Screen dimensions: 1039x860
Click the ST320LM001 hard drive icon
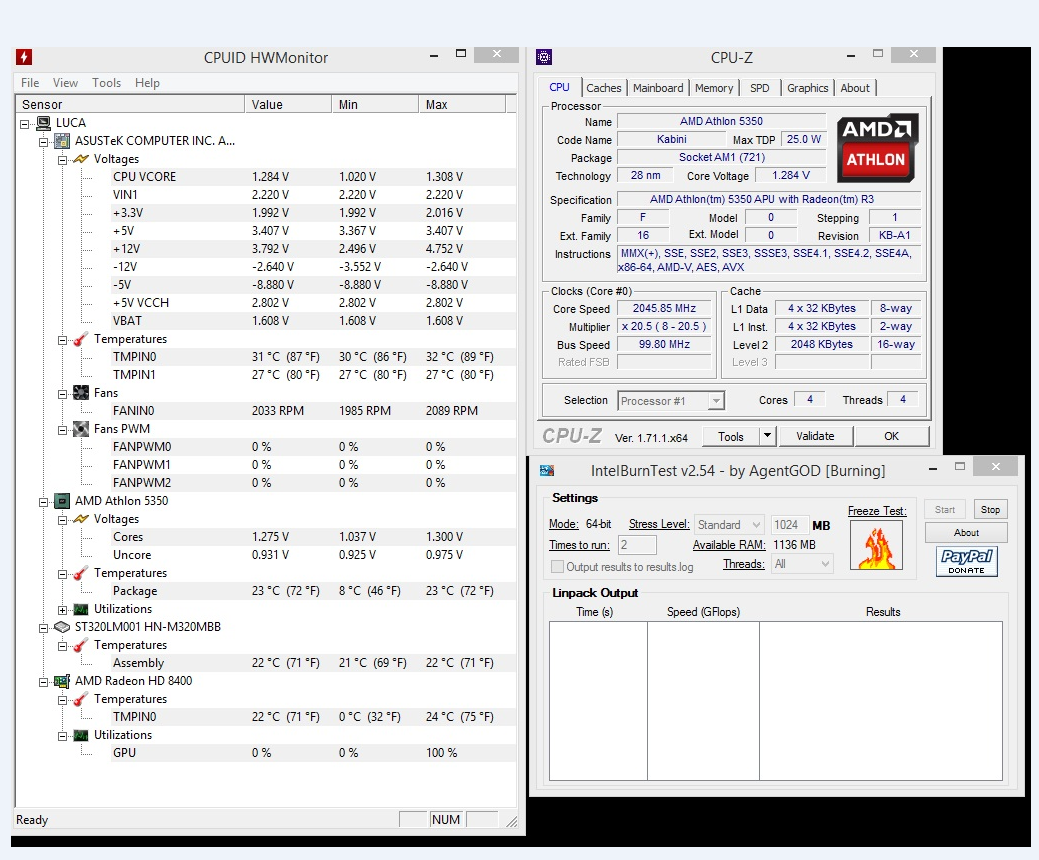[62, 627]
